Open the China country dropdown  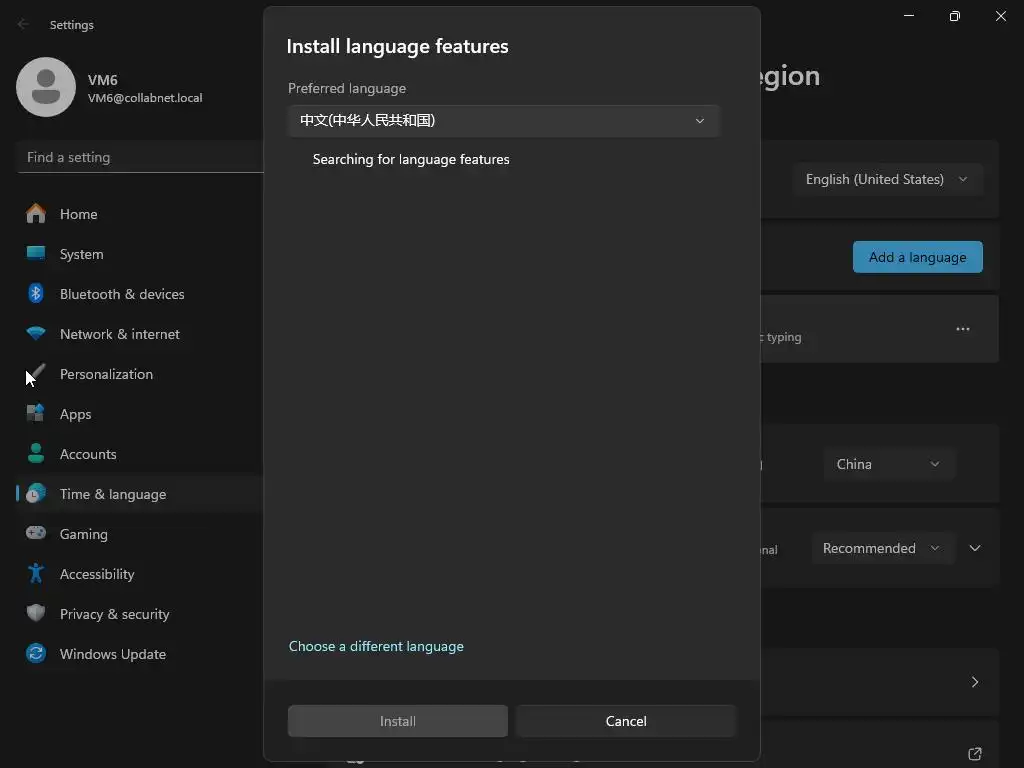click(888, 464)
